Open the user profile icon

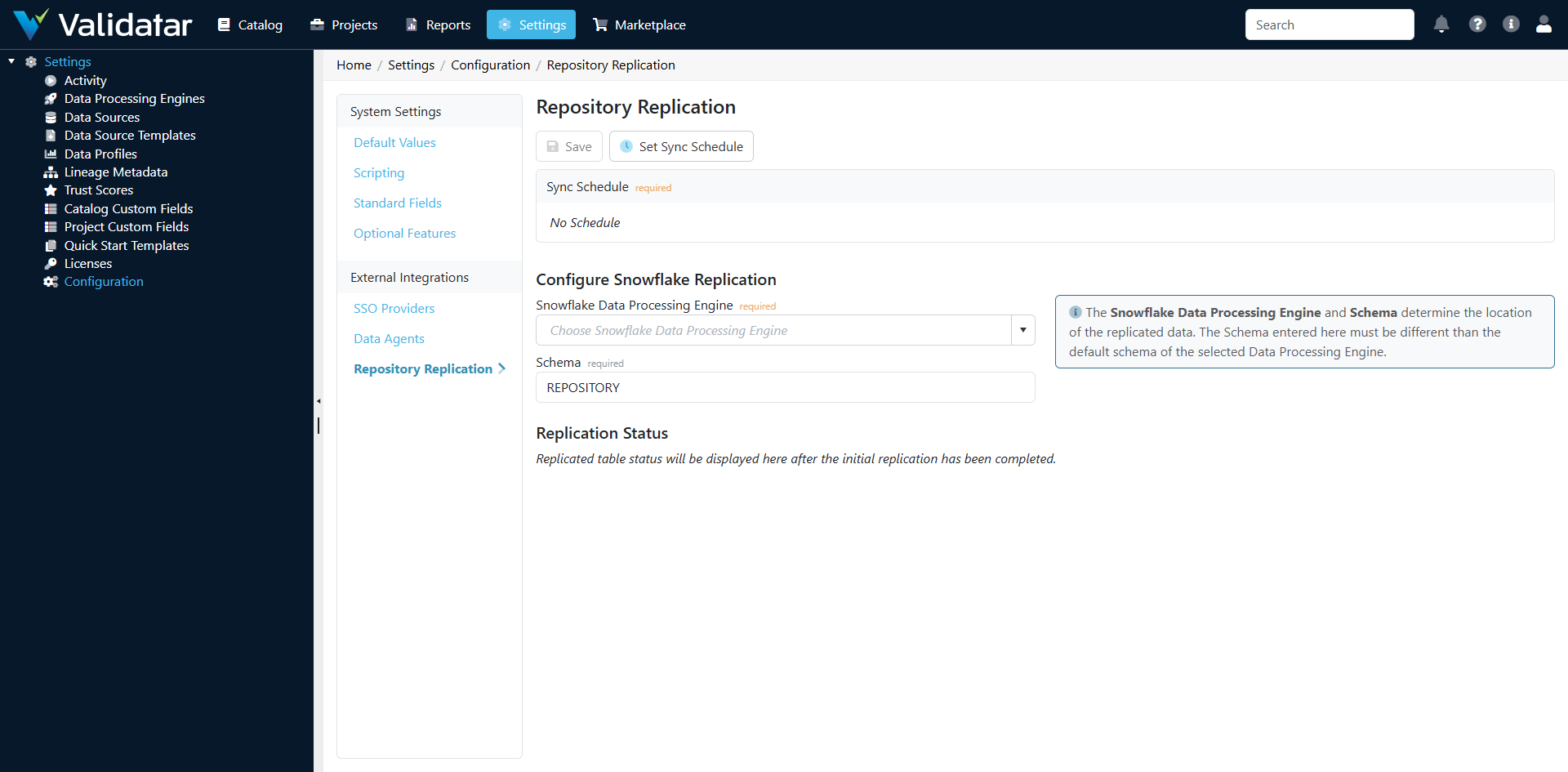1544,25
